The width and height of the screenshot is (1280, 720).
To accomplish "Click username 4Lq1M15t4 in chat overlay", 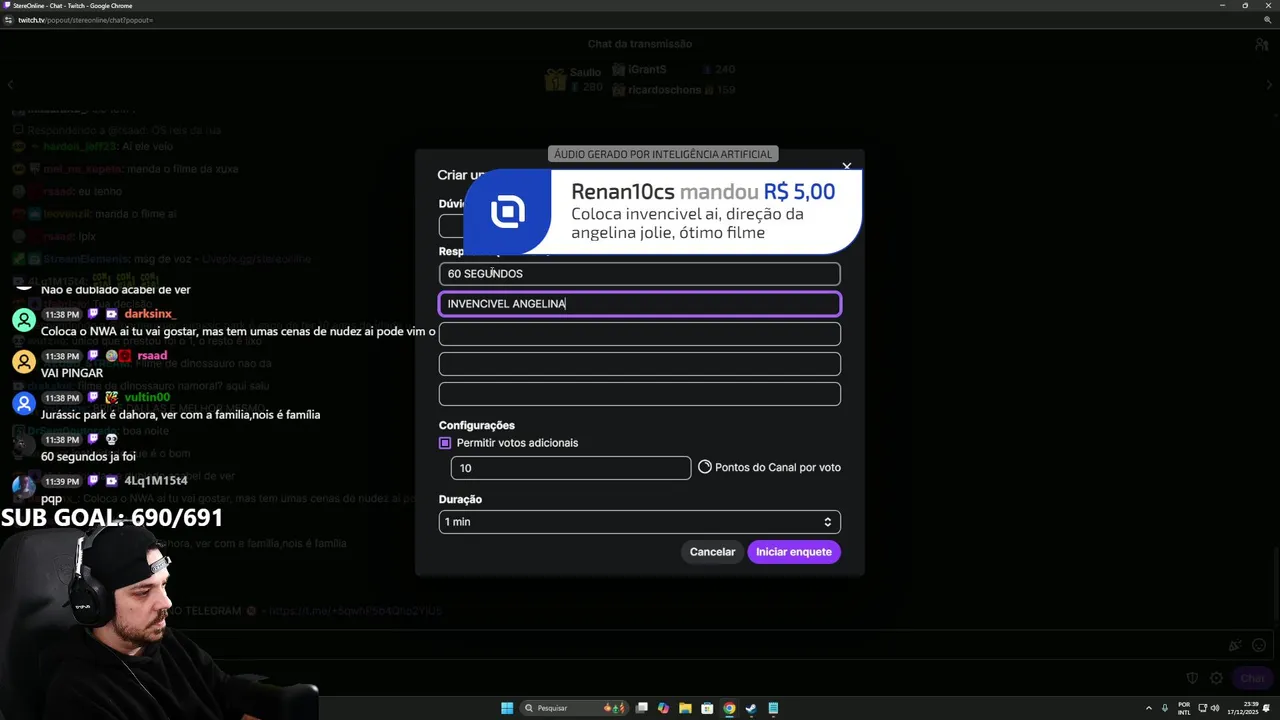I will click(x=155, y=481).
